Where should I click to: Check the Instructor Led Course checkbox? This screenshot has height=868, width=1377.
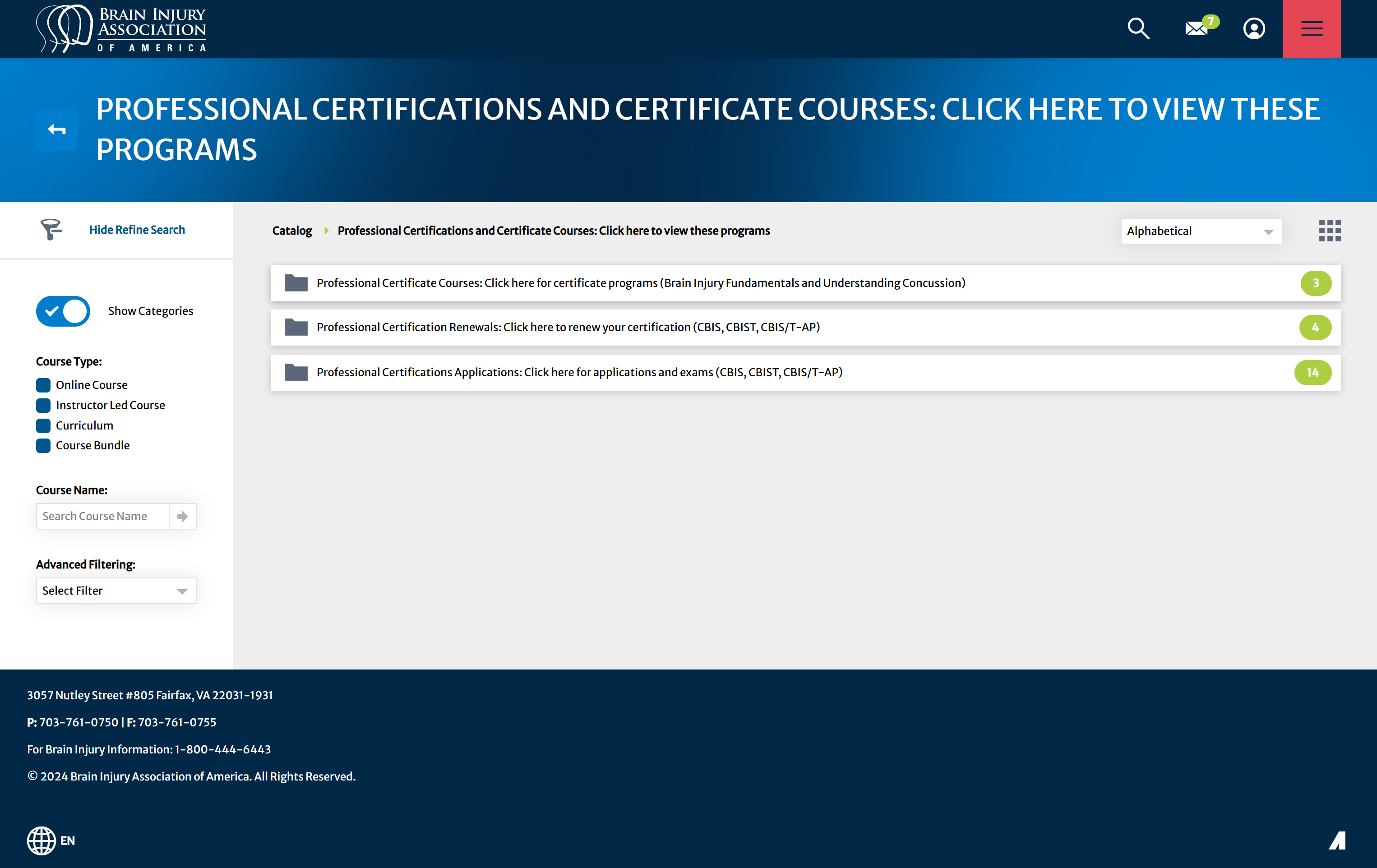[x=43, y=406]
